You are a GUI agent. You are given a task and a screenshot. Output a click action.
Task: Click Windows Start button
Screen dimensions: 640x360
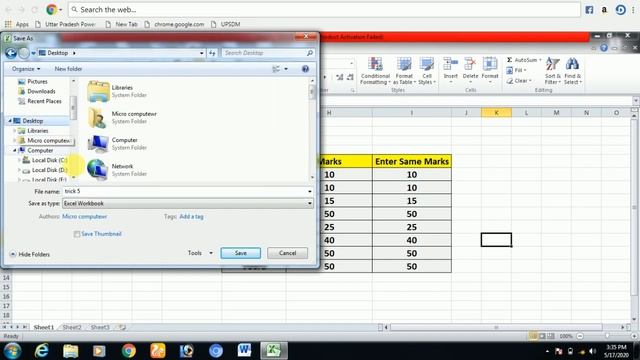point(13,351)
